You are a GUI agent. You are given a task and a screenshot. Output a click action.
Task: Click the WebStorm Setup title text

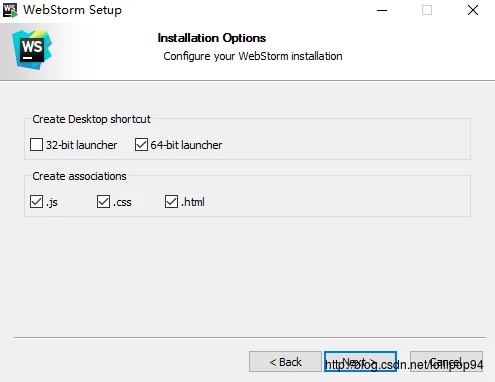coord(72,10)
